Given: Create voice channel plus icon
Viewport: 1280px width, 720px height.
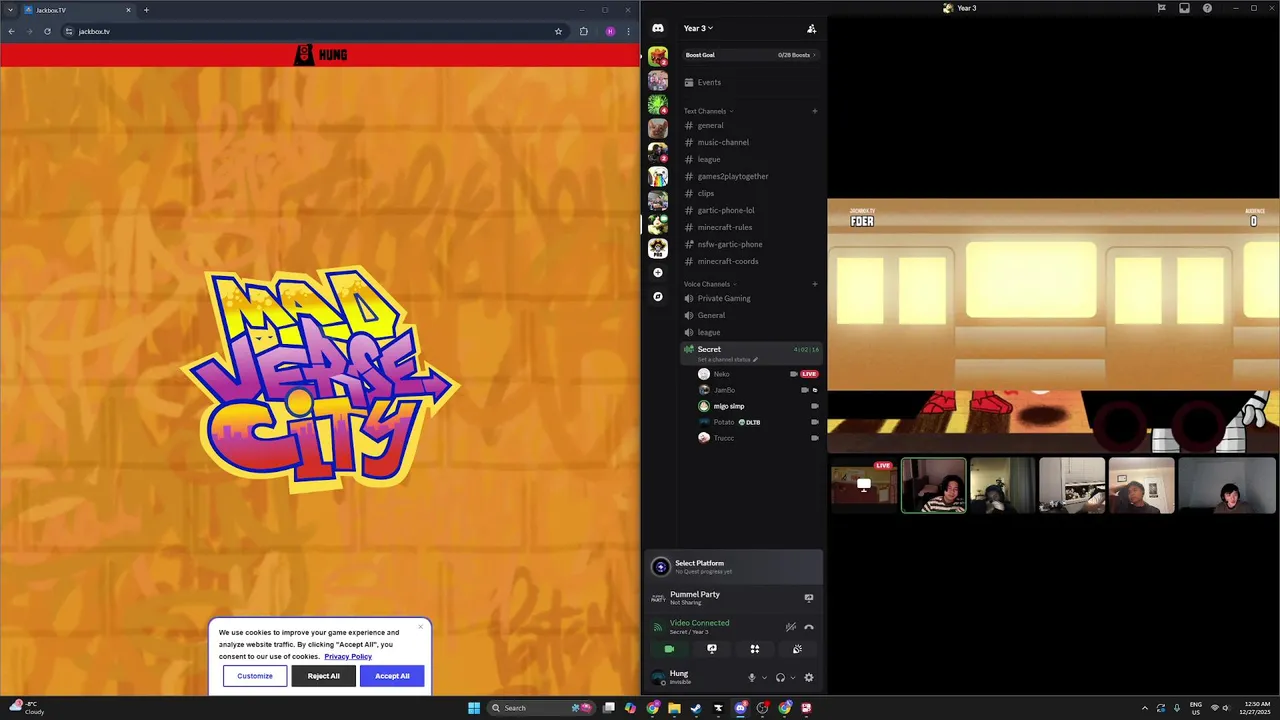Looking at the screenshot, I should coord(814,284).
